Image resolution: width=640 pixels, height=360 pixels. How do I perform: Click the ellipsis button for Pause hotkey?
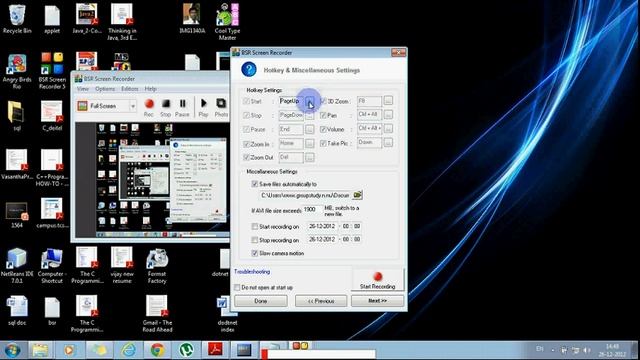coord(310,129)
